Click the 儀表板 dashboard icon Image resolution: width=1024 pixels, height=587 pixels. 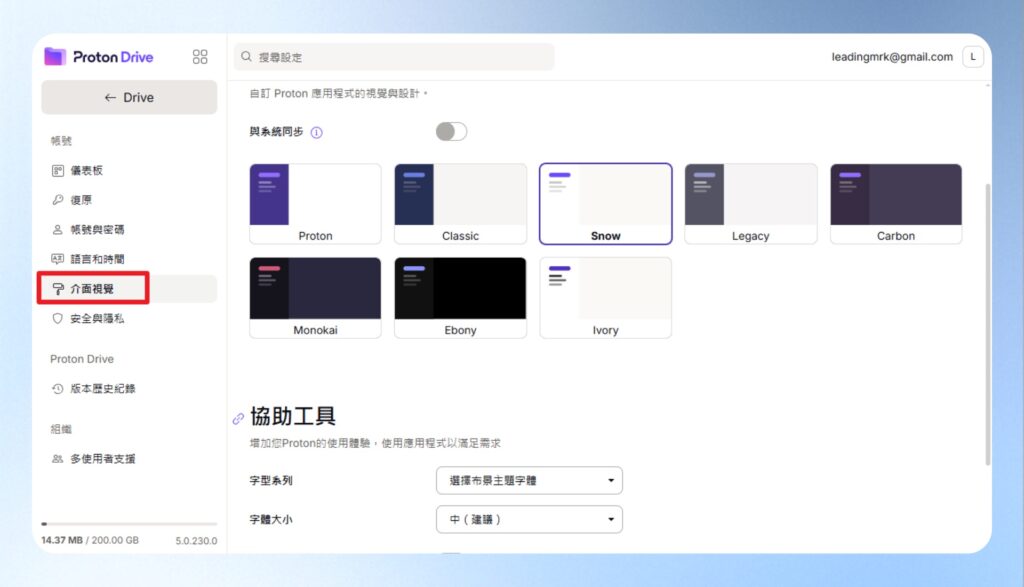click(x=57, y=170)
